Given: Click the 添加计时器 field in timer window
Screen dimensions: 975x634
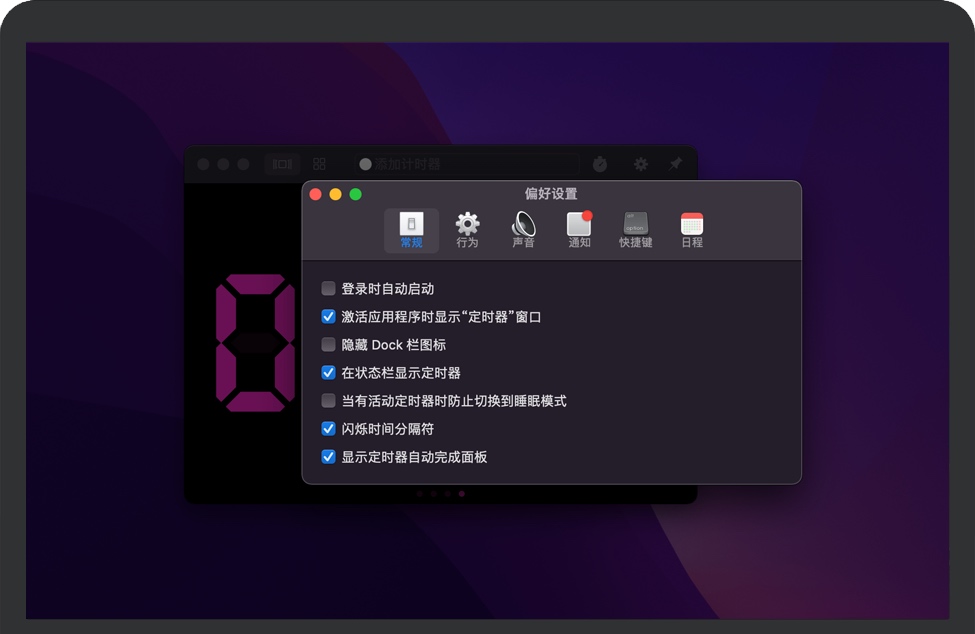Looking at the screenshot, I should 468,164.
